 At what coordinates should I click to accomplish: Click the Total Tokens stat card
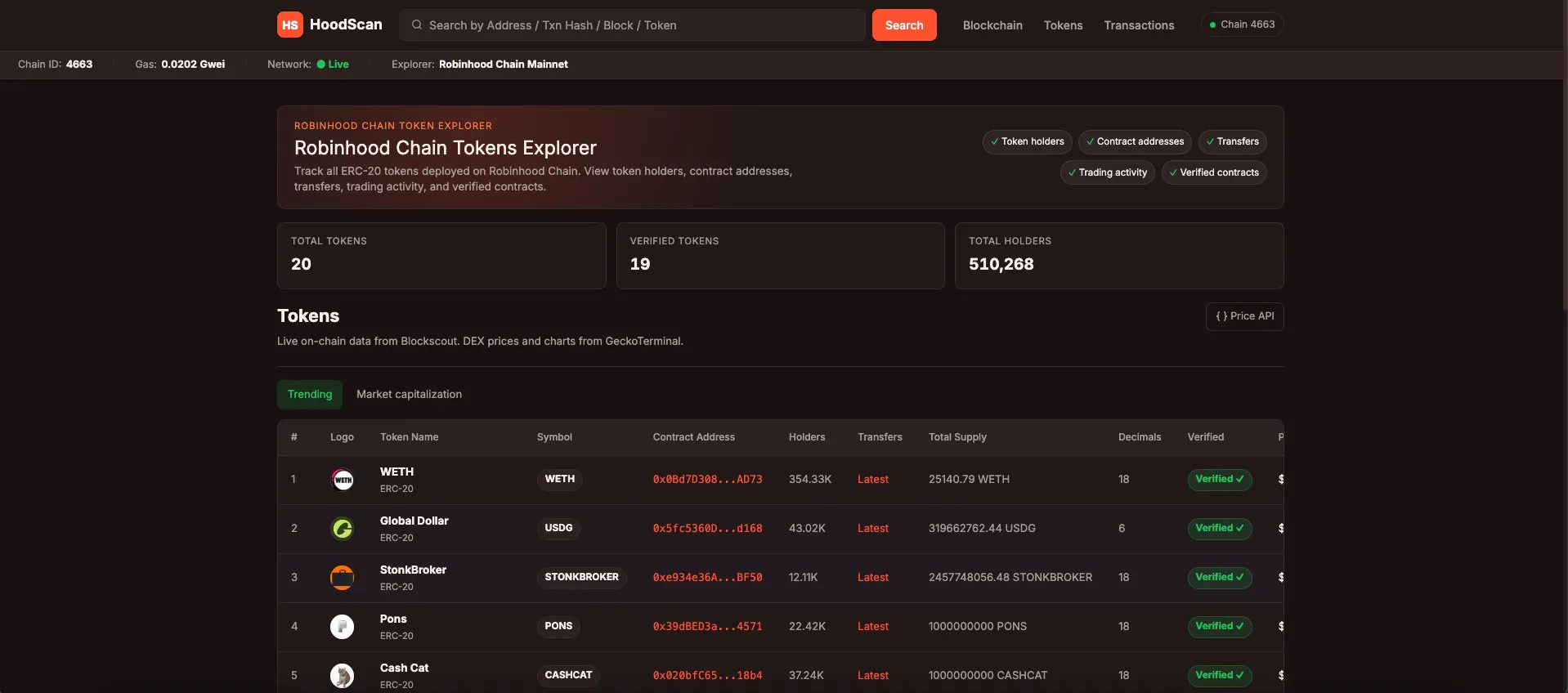(x=441, y=256)
